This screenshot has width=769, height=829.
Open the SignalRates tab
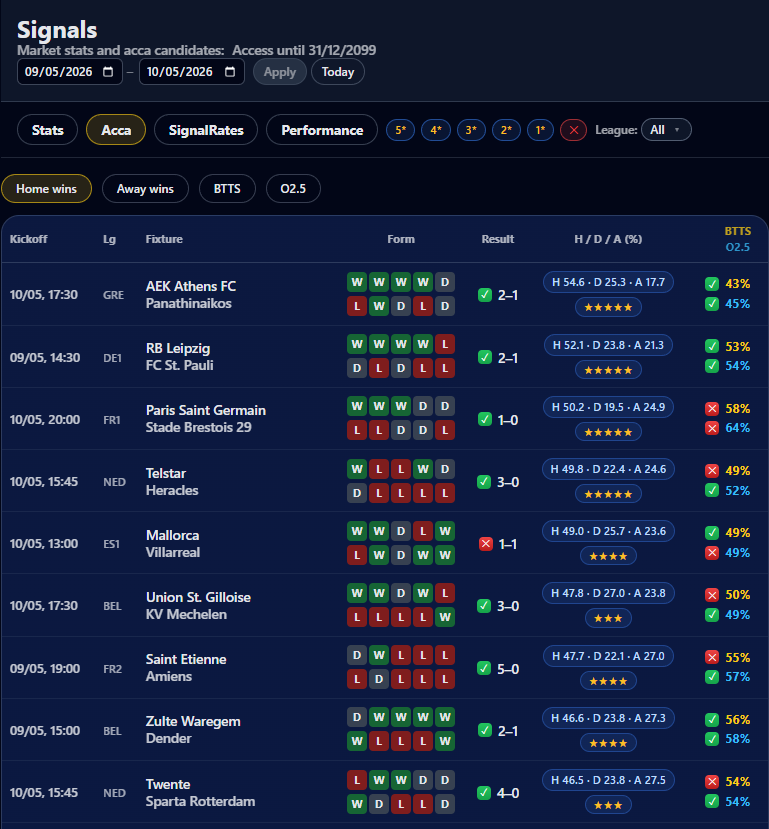click(x=206, y=130)
